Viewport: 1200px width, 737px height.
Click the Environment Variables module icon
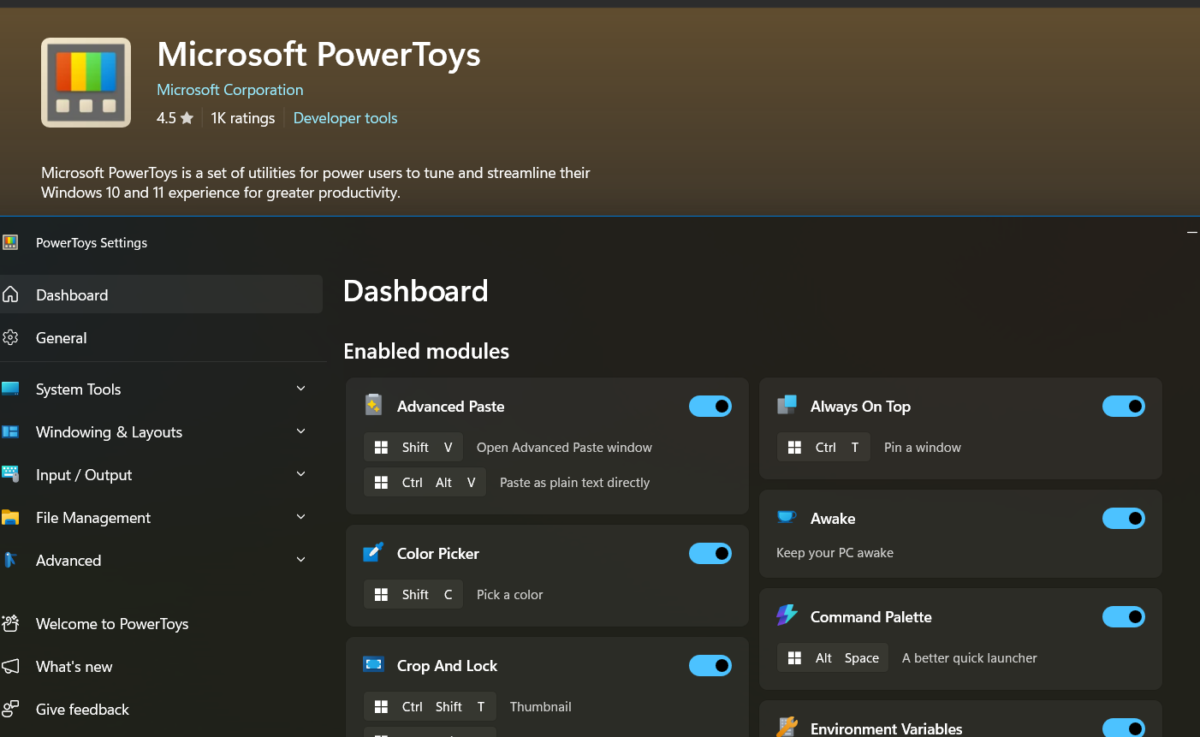[787, 728]
